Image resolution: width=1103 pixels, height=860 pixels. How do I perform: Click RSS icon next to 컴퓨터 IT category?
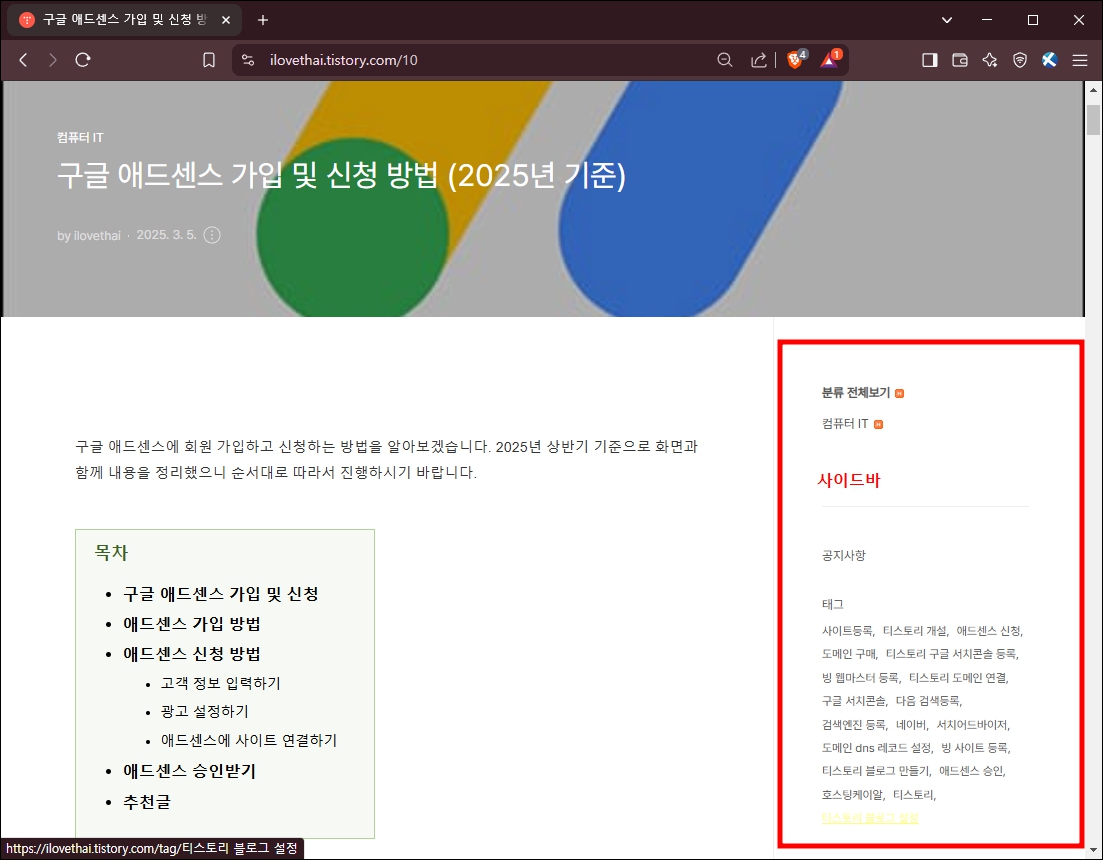click(x=878, y=424)
